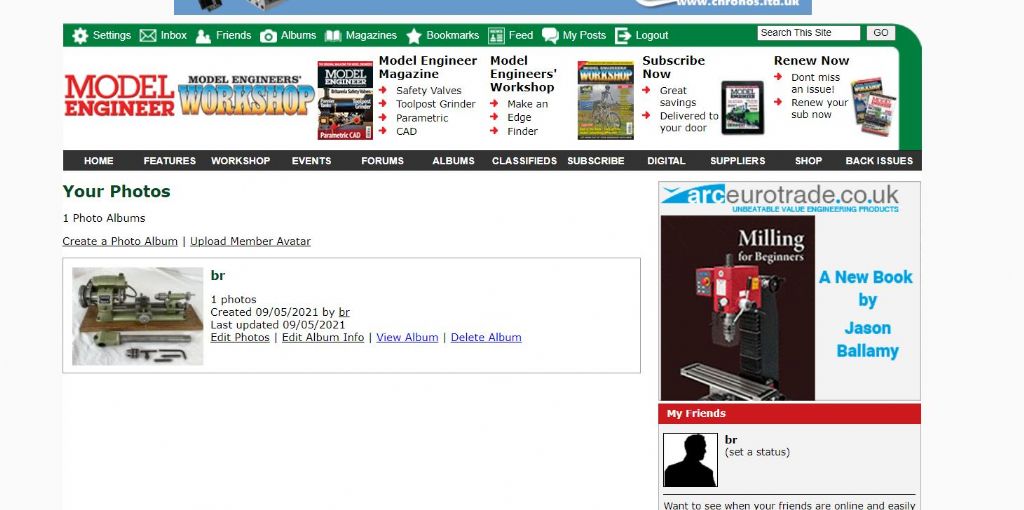This screenshot has height=510, width=1024.
Task: Click the br friend silhouette avatar
Action: 690,460
